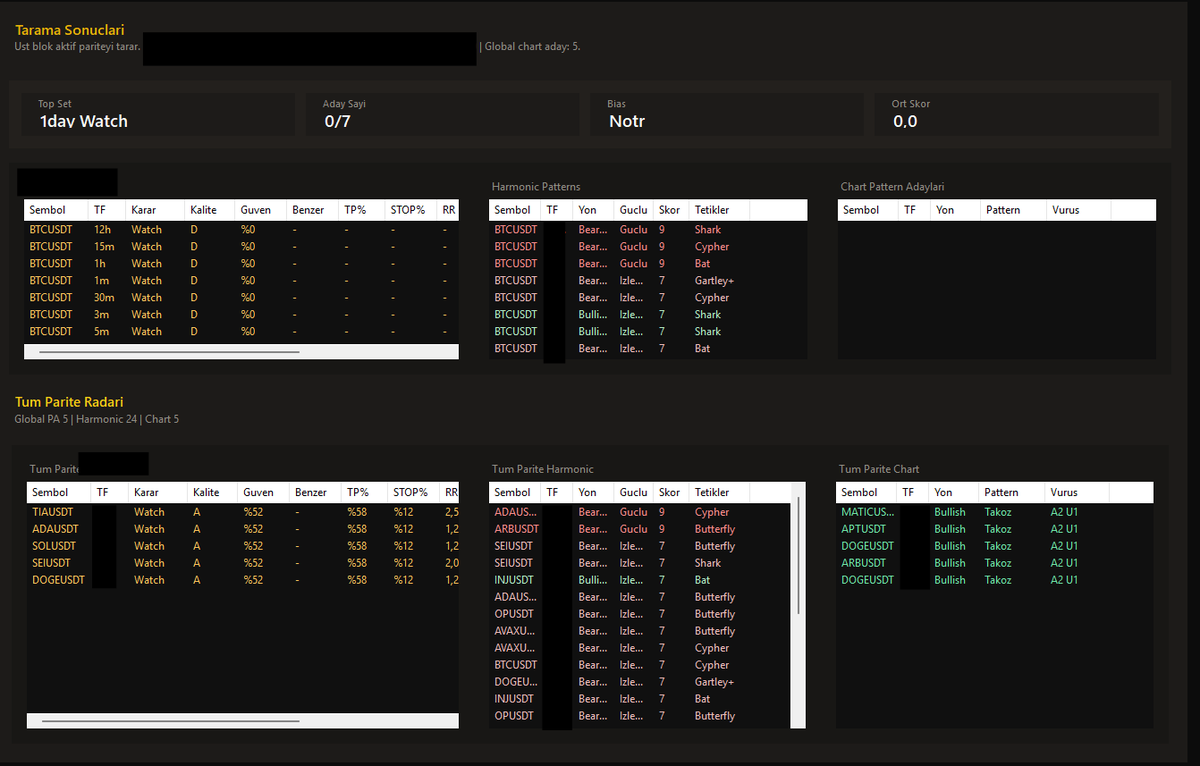This screenshot has height=766, width=1200.
Task: Click the 'Tum Parite Chart' panel title
Action: tap(879, 469)
